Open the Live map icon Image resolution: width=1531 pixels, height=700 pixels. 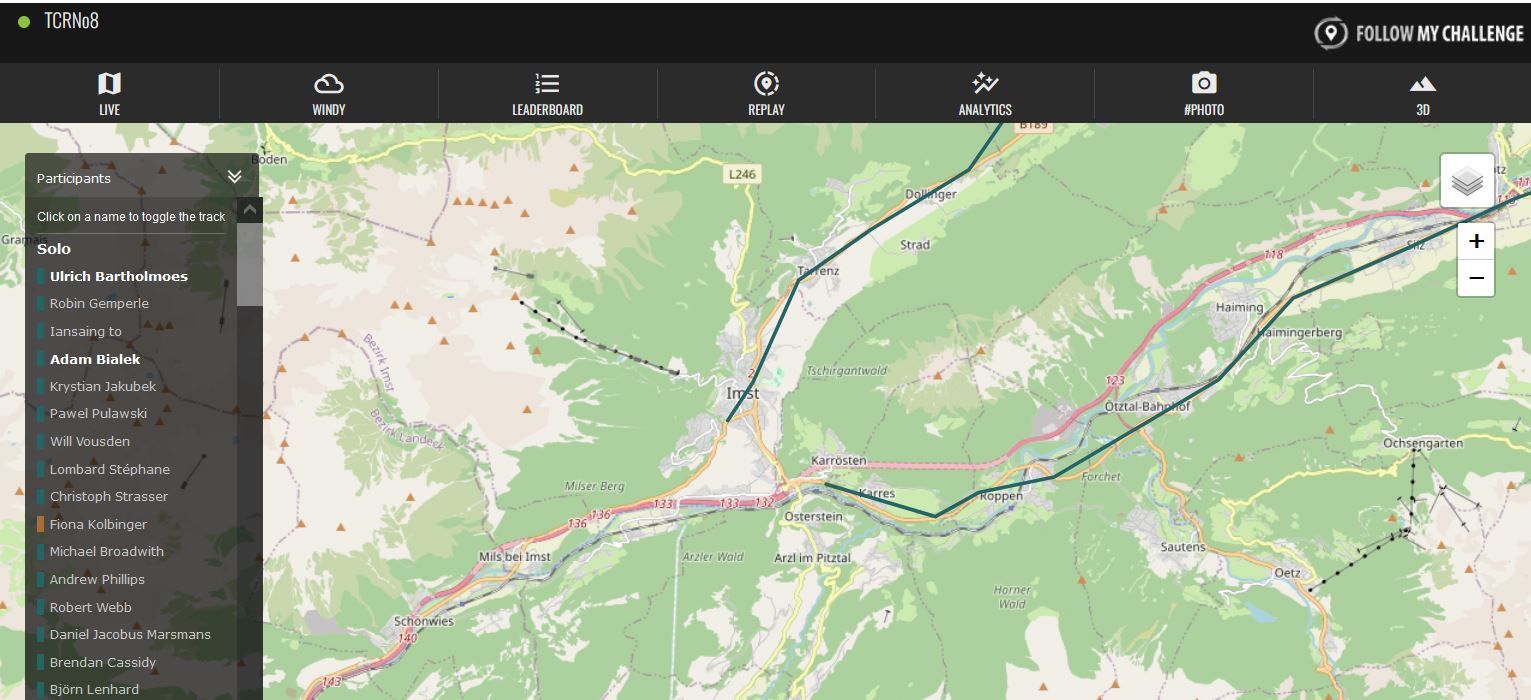(x=109, y=83)
